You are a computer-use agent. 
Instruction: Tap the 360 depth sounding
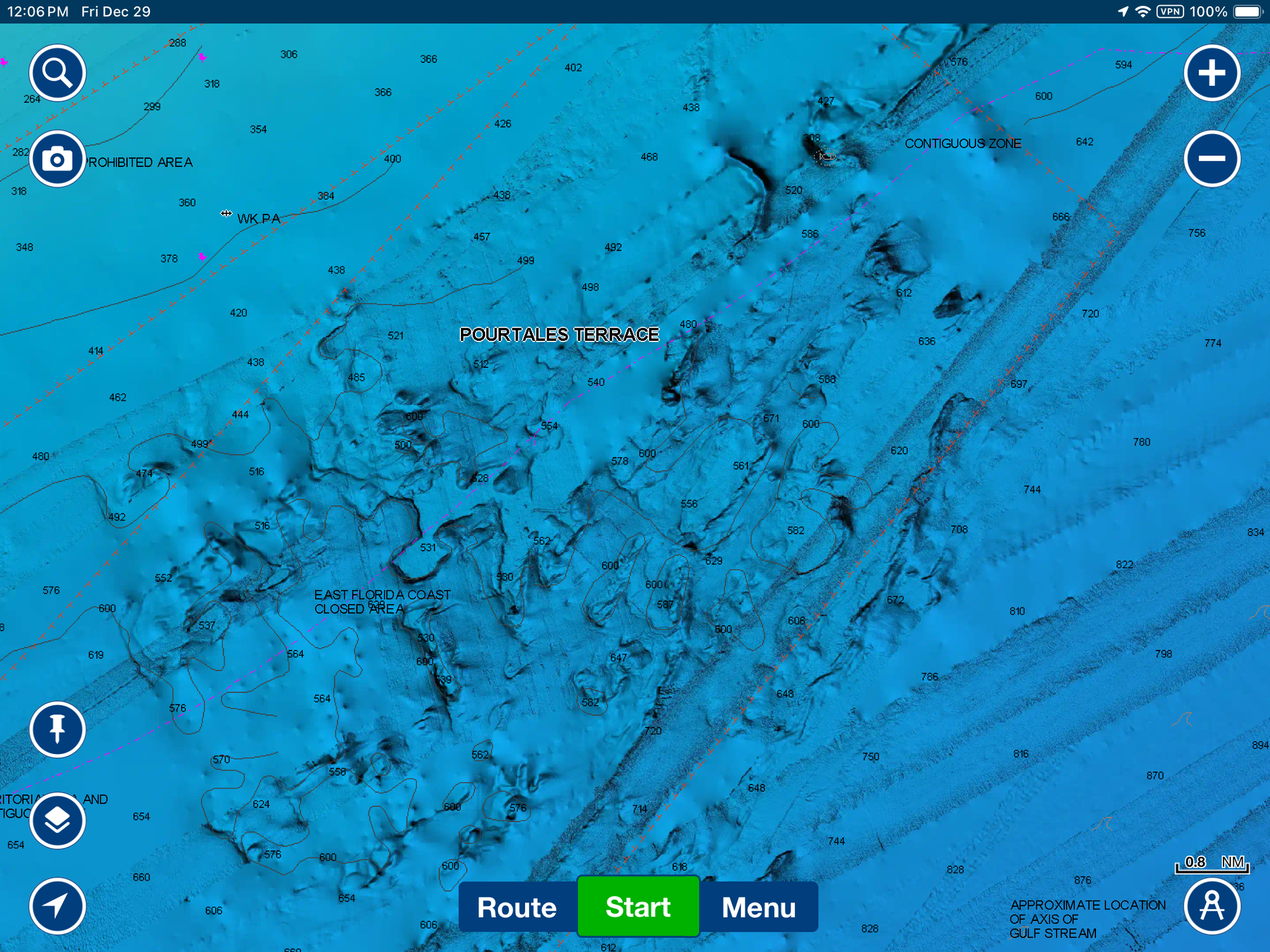(x=187, y=202)
